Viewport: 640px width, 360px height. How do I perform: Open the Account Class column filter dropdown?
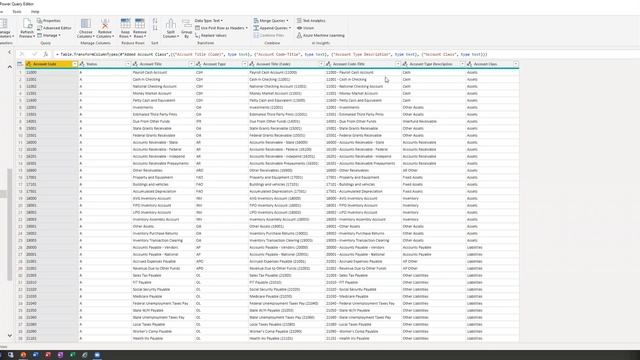[516, 64]
